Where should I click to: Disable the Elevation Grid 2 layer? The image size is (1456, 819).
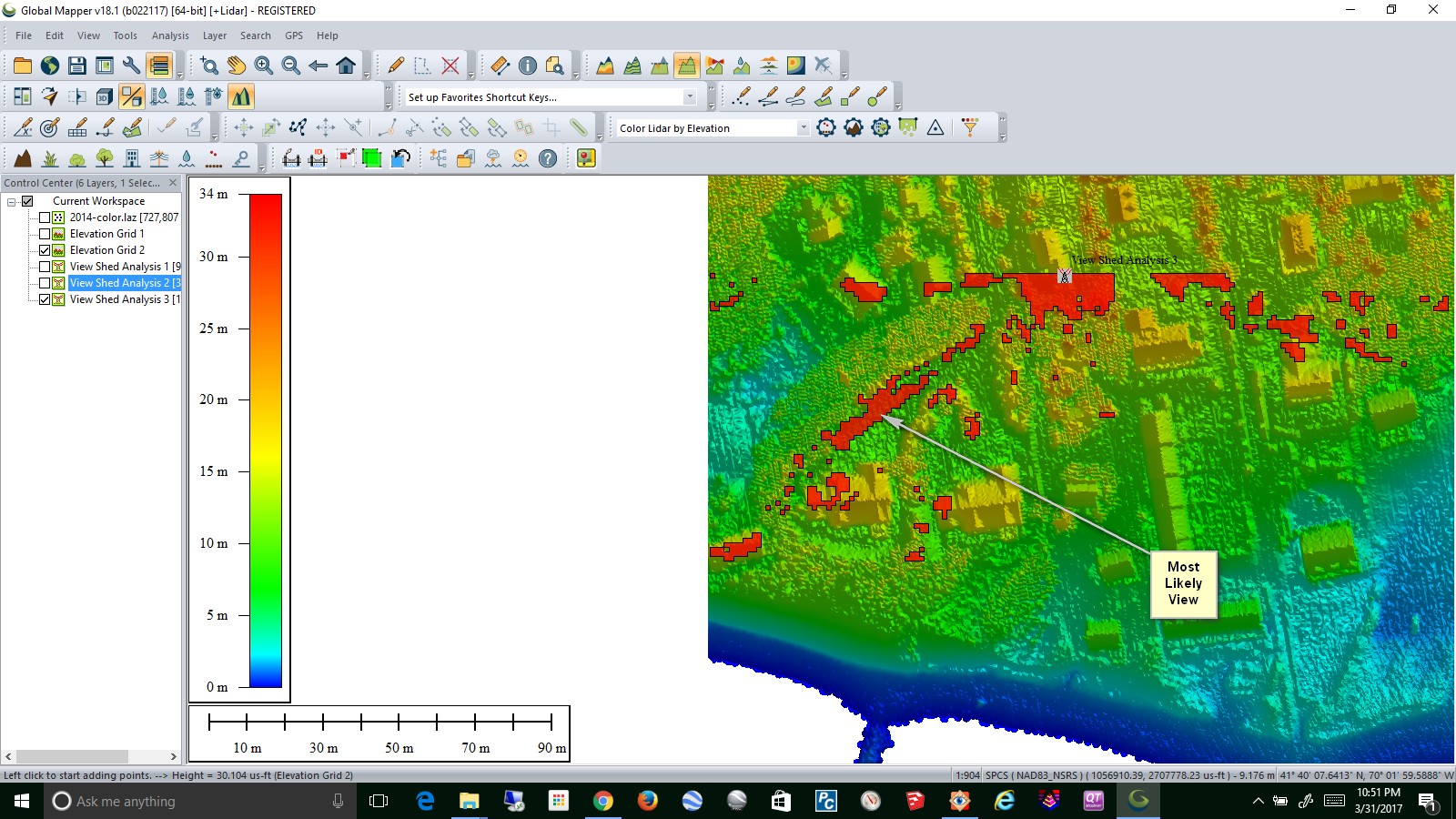(x=44, y=250)
